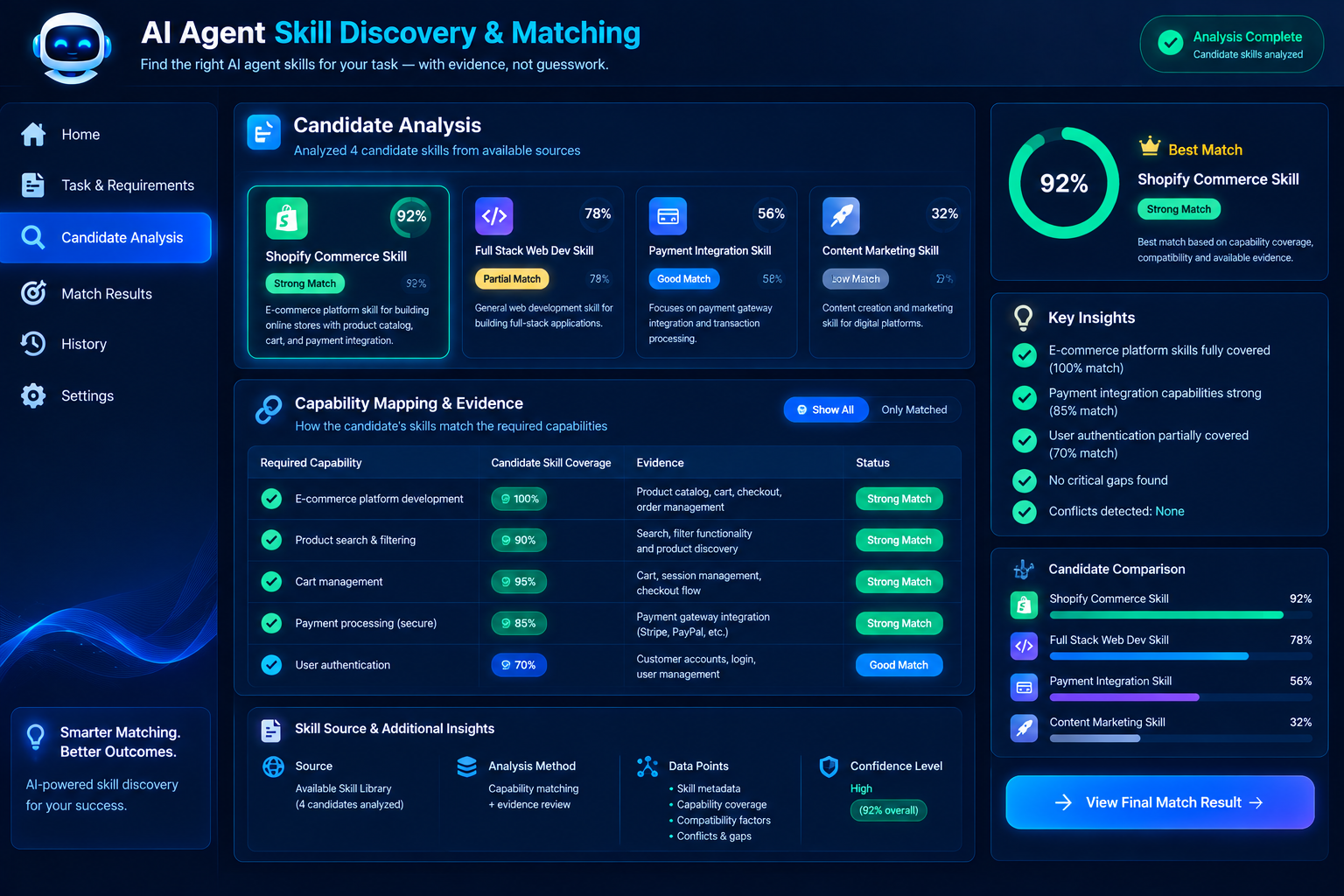Click the robot mascot logo
This screenshot has width=1344, height=896.
click(x=72, y=48)
